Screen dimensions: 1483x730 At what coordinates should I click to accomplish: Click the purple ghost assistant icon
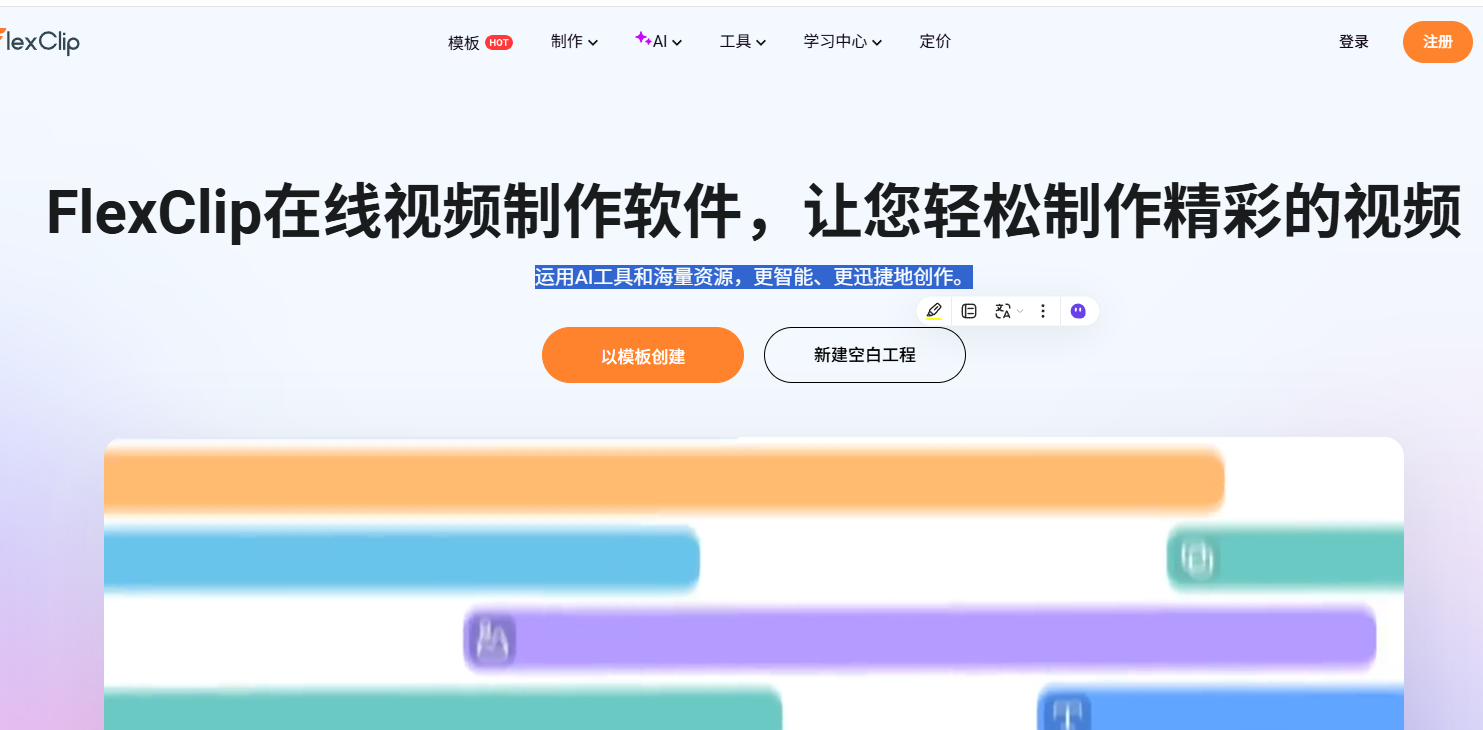click(x=1078, y=311)
